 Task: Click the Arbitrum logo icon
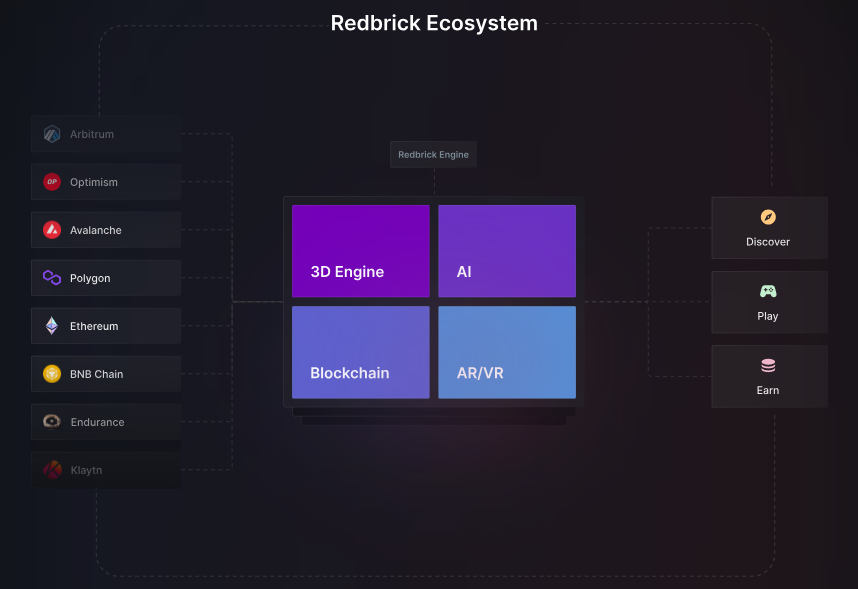tap(52, 134)
